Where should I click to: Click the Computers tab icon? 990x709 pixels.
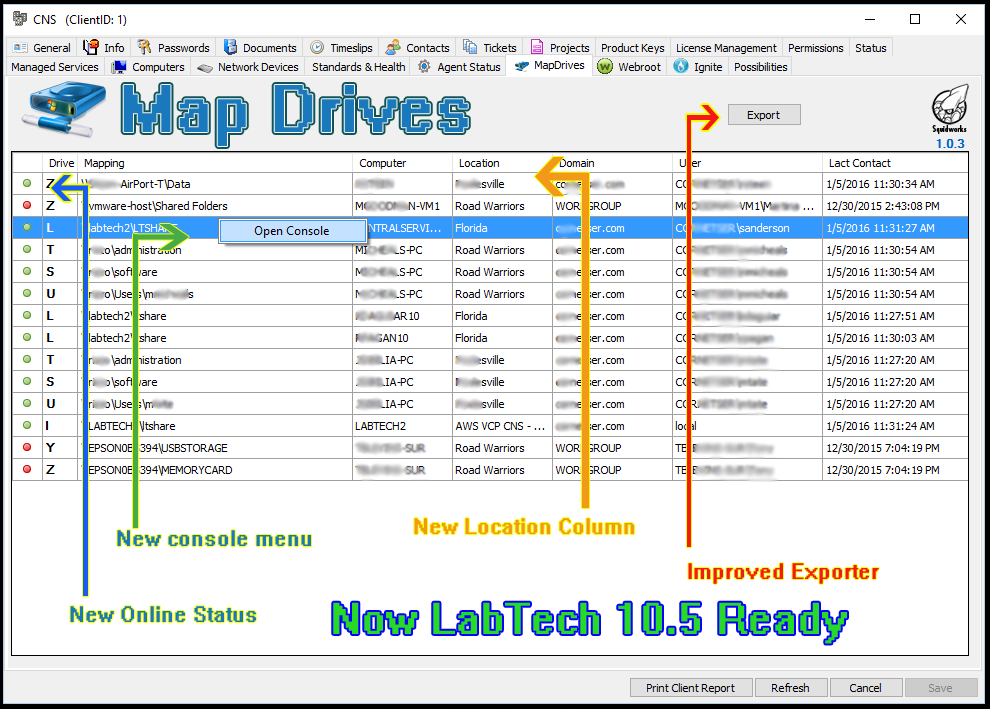coord(120,67)
